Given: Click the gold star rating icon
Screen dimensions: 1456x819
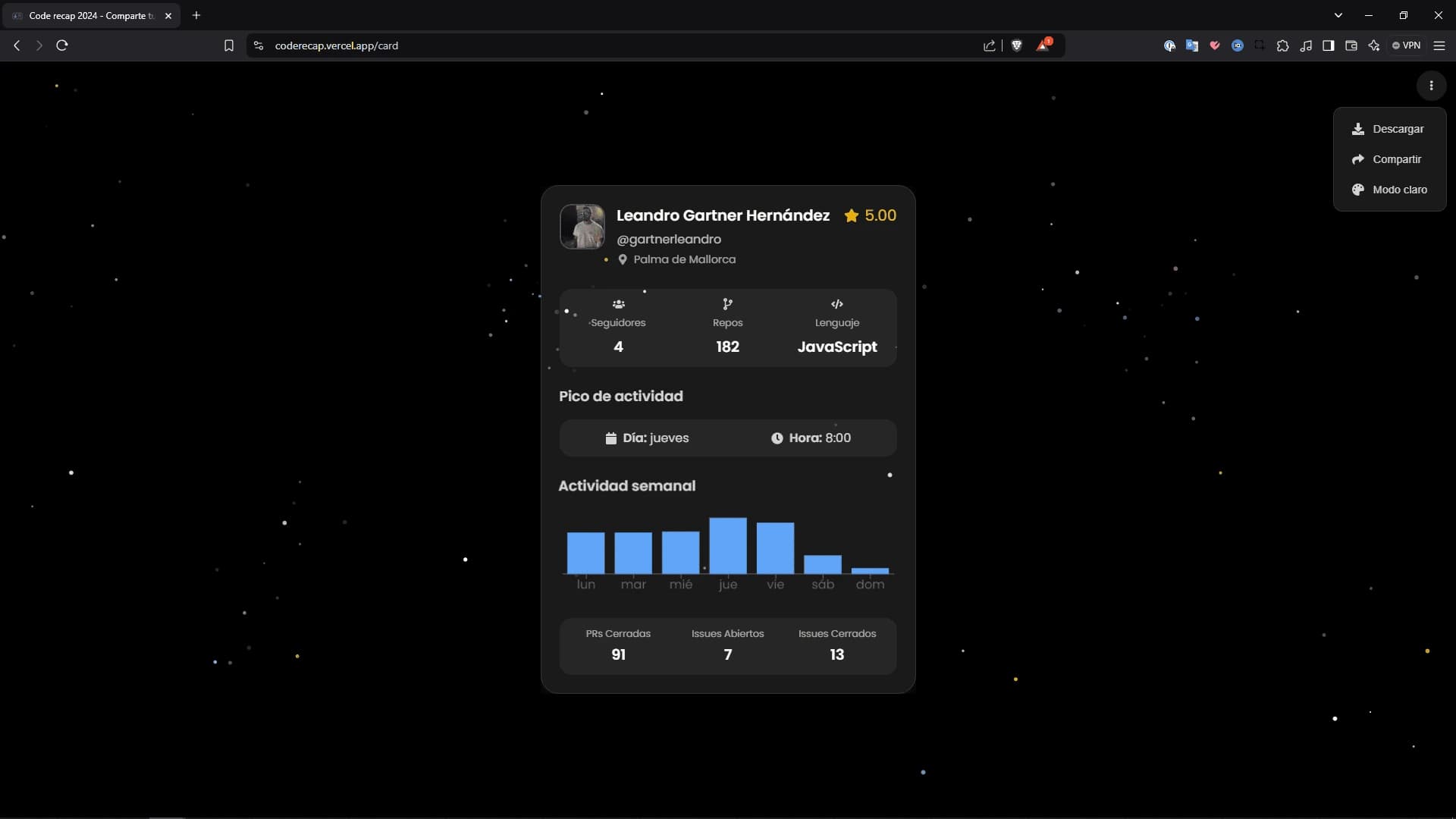Looking at the screenshot, I should [851, 215].
